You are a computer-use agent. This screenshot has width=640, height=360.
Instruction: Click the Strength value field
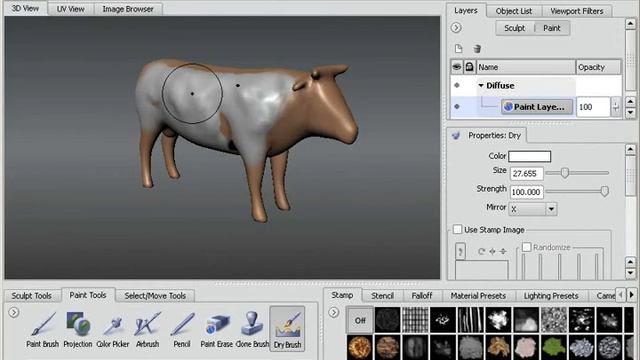(527, 192)
